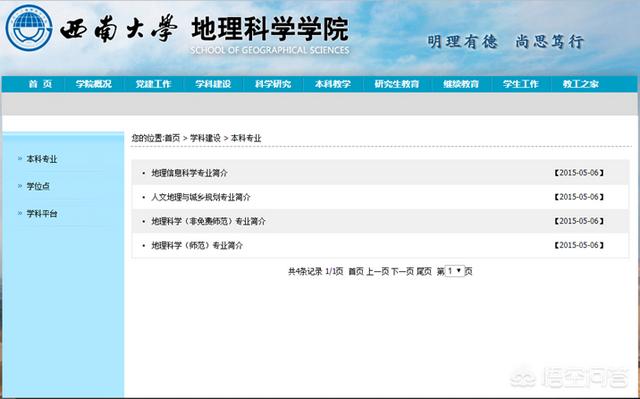Open the 科学研究 navigation item
Viewport: 640px width, 399px height.
pos(273,84)
